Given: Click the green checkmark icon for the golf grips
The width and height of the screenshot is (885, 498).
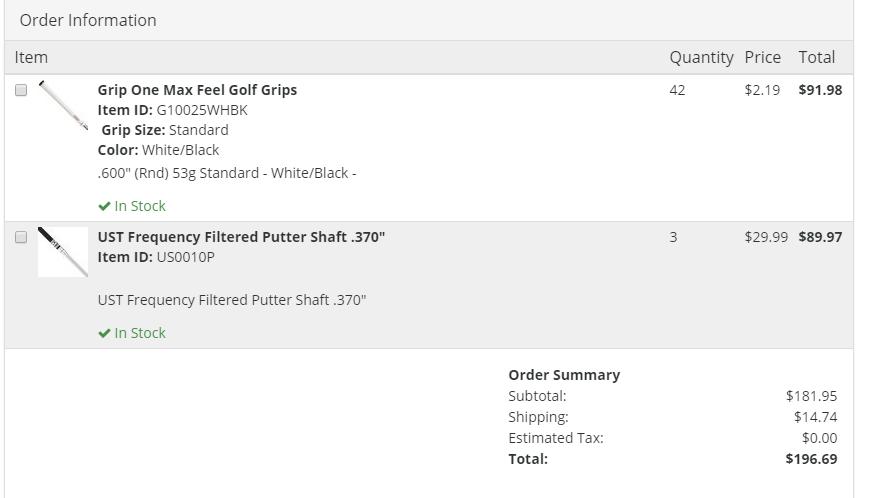Looking at the screenshot, I should pyautogui.click(x=104, y=206).
